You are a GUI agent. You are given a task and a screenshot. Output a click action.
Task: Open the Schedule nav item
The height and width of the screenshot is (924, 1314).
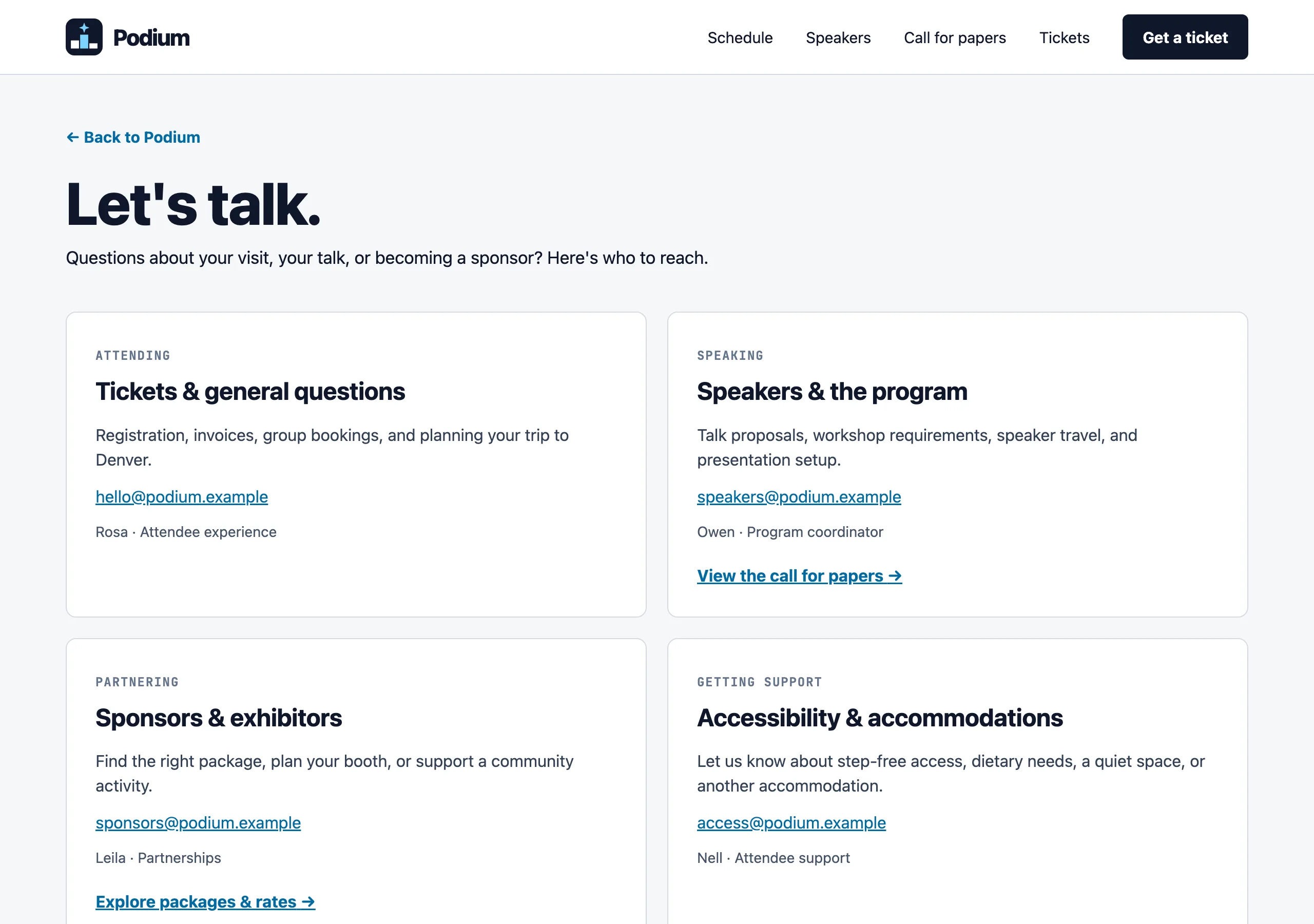click(740, 38)
